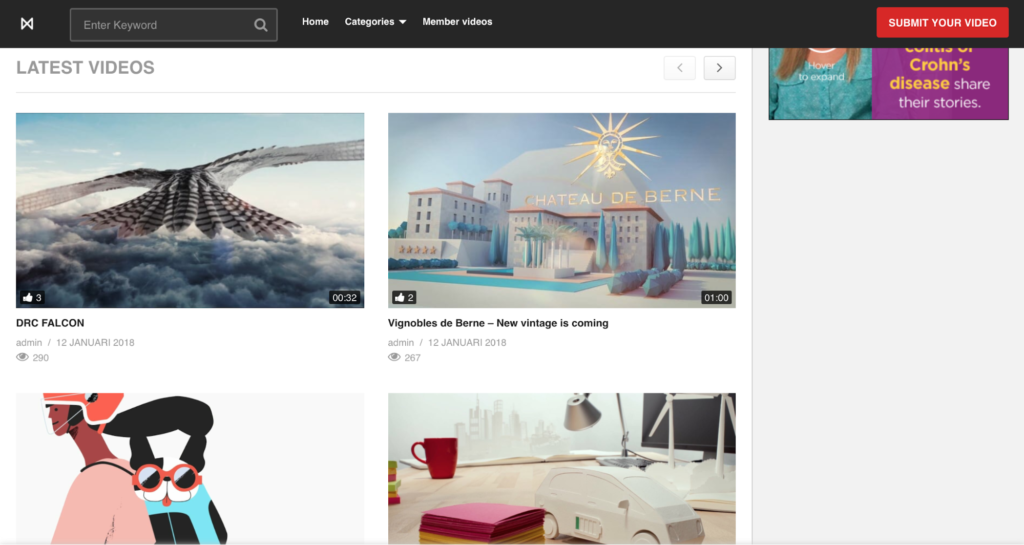Open the Member videos menu item
The image size is (1024, 545).
[x=457, y=22]
